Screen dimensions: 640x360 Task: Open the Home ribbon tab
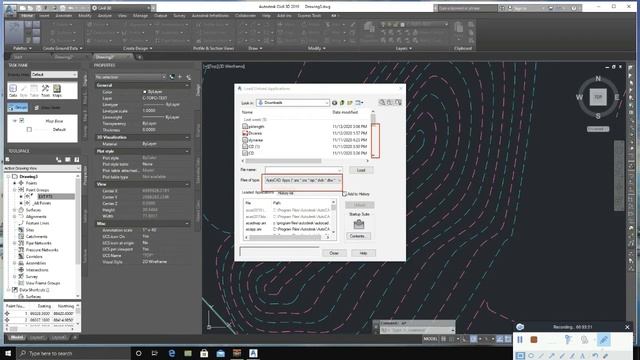(27, 16)
